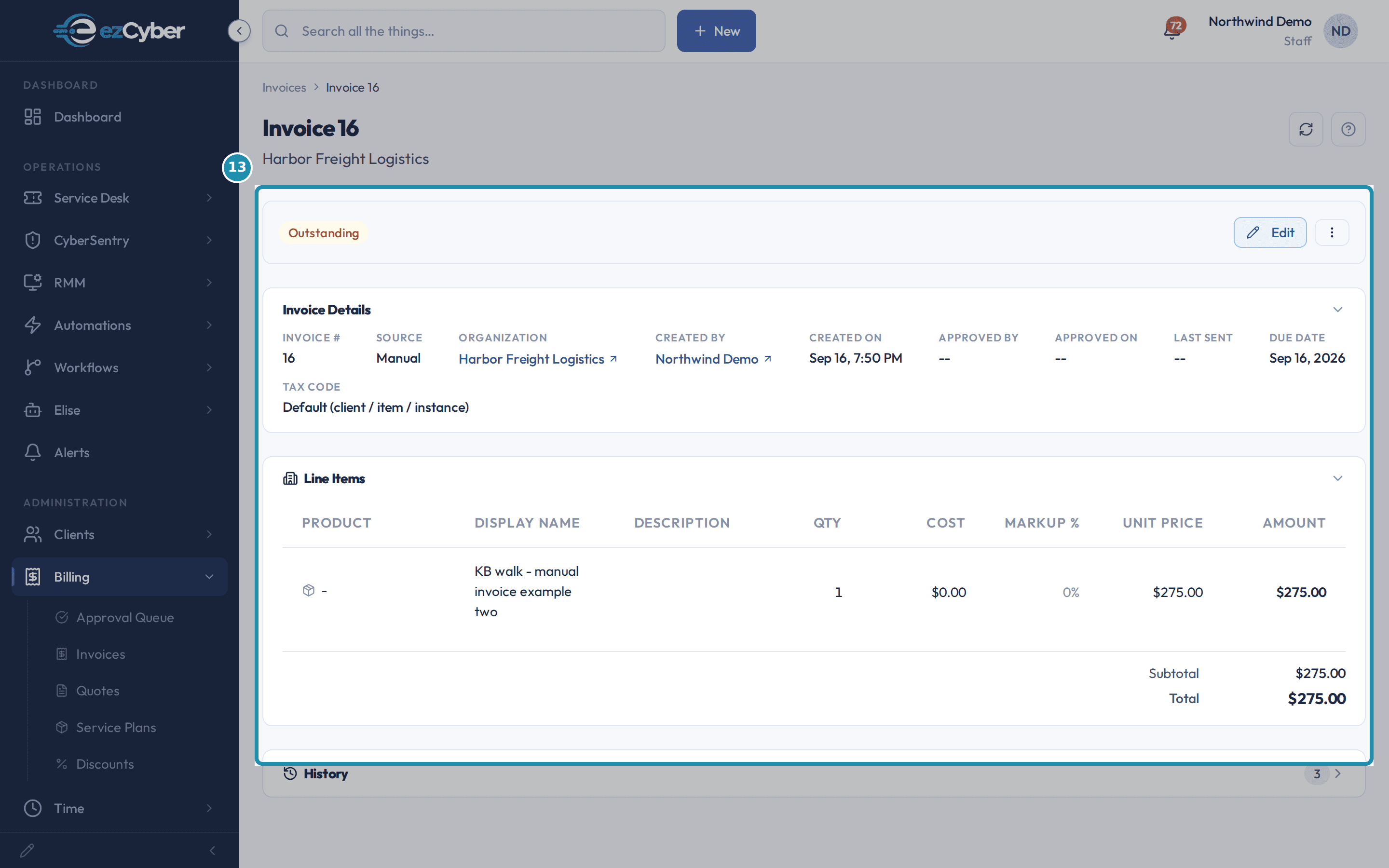Screen dimensions: 1389x868
Task: Click the sidebar bottom collapse arrow
Action: (x=212, y=850)
